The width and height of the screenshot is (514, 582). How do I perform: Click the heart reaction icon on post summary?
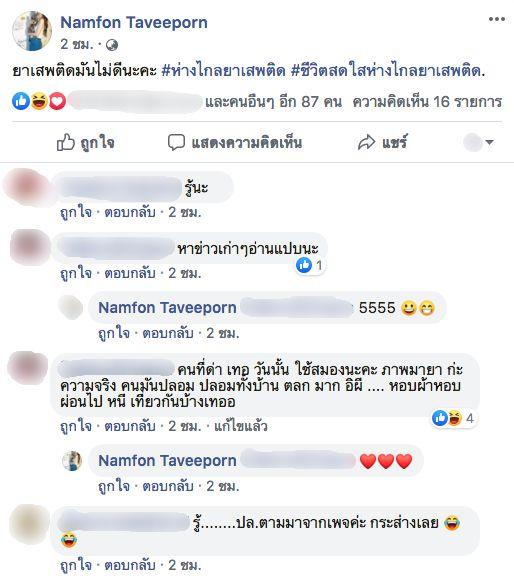[x=57, y=101]
